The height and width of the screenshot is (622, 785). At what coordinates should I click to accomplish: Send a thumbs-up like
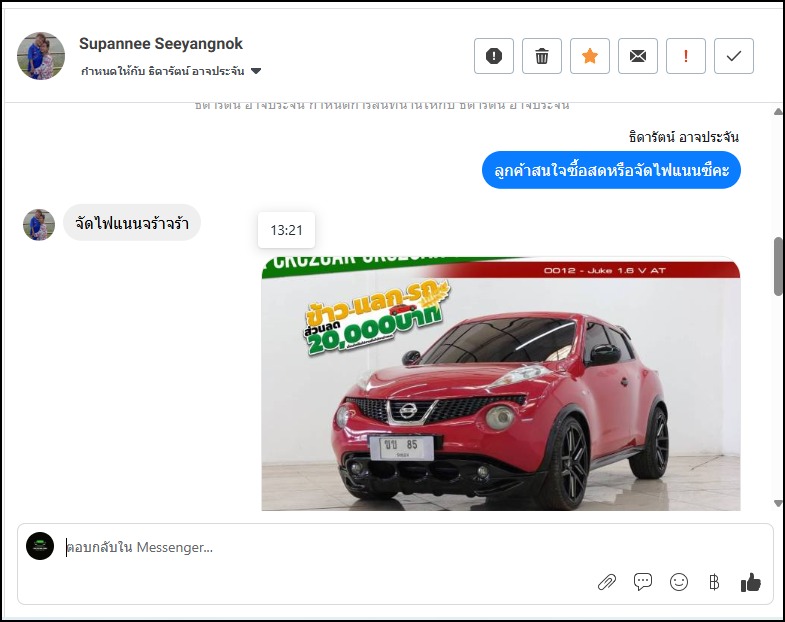tap(751, 582)
